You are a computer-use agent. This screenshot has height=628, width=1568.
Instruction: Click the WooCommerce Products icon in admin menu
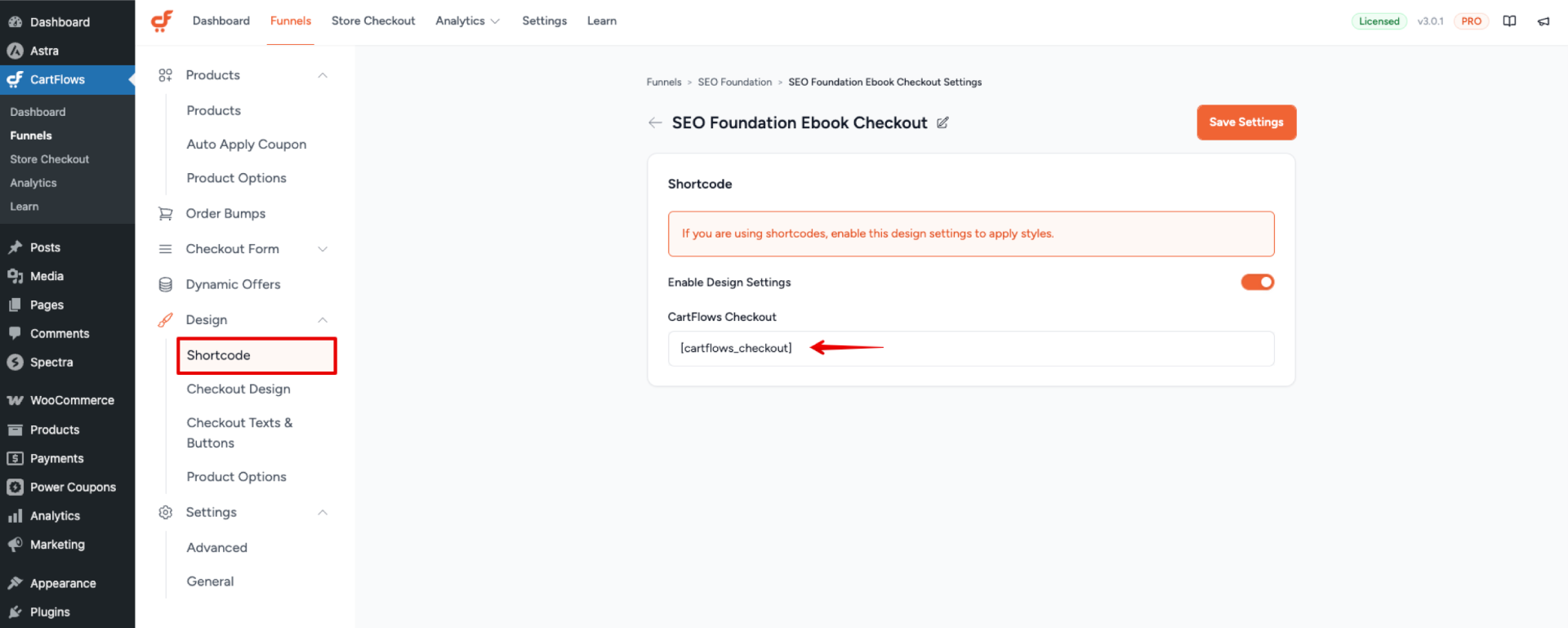[15, 430]
